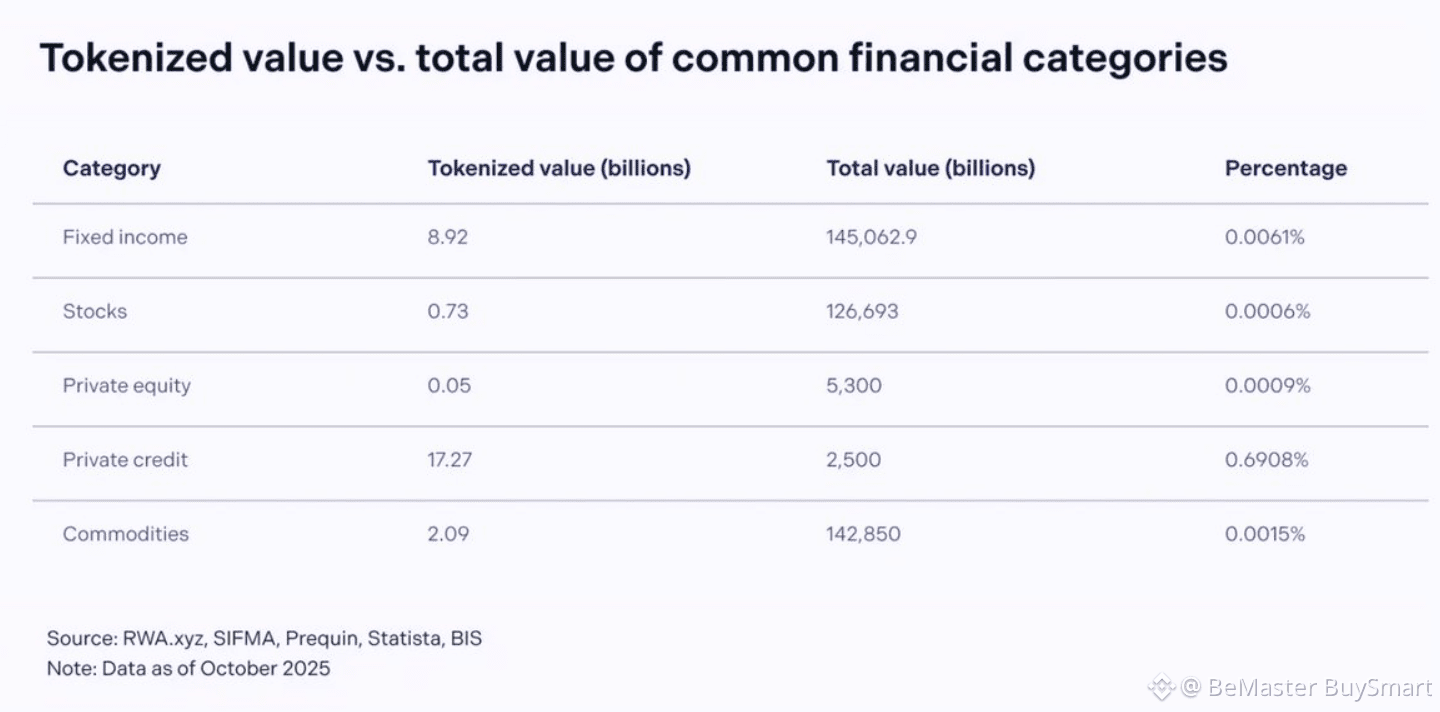
Task: Click the chart title heading text
Action: pos(633,59)
